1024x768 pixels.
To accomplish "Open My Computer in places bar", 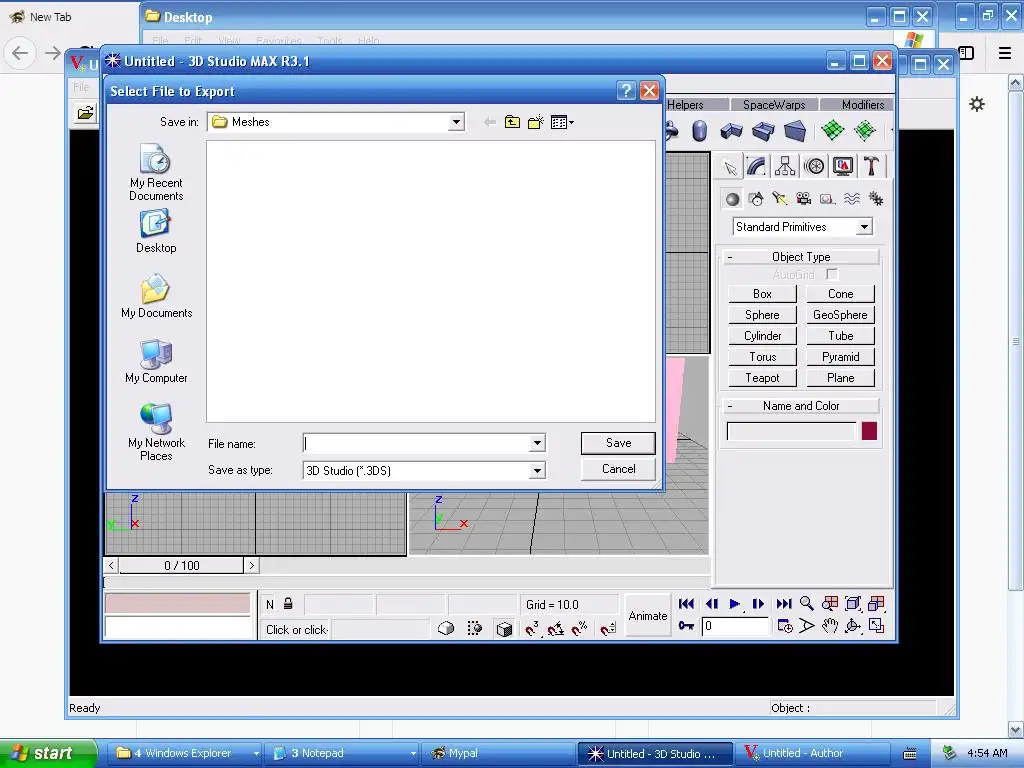I will tap(156, 361).
